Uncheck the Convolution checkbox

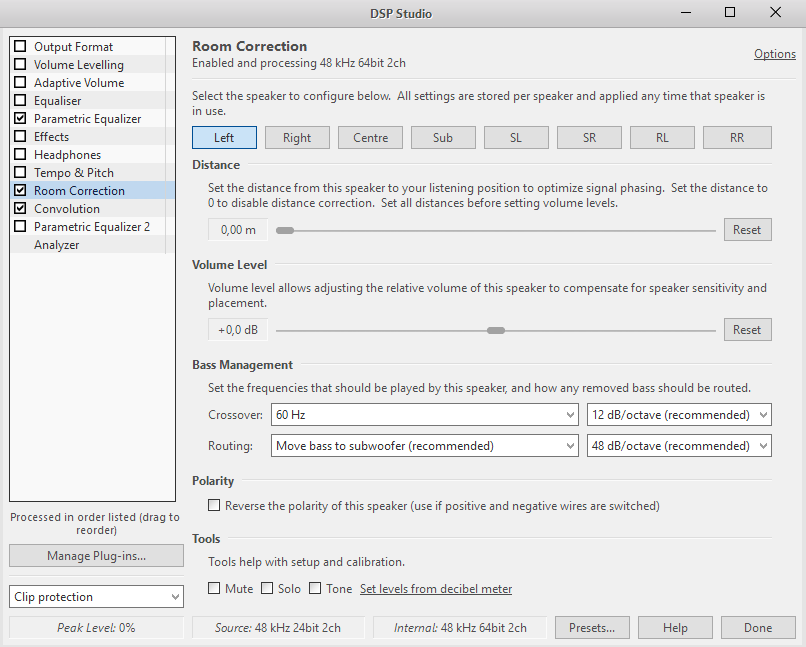point(20,208)
